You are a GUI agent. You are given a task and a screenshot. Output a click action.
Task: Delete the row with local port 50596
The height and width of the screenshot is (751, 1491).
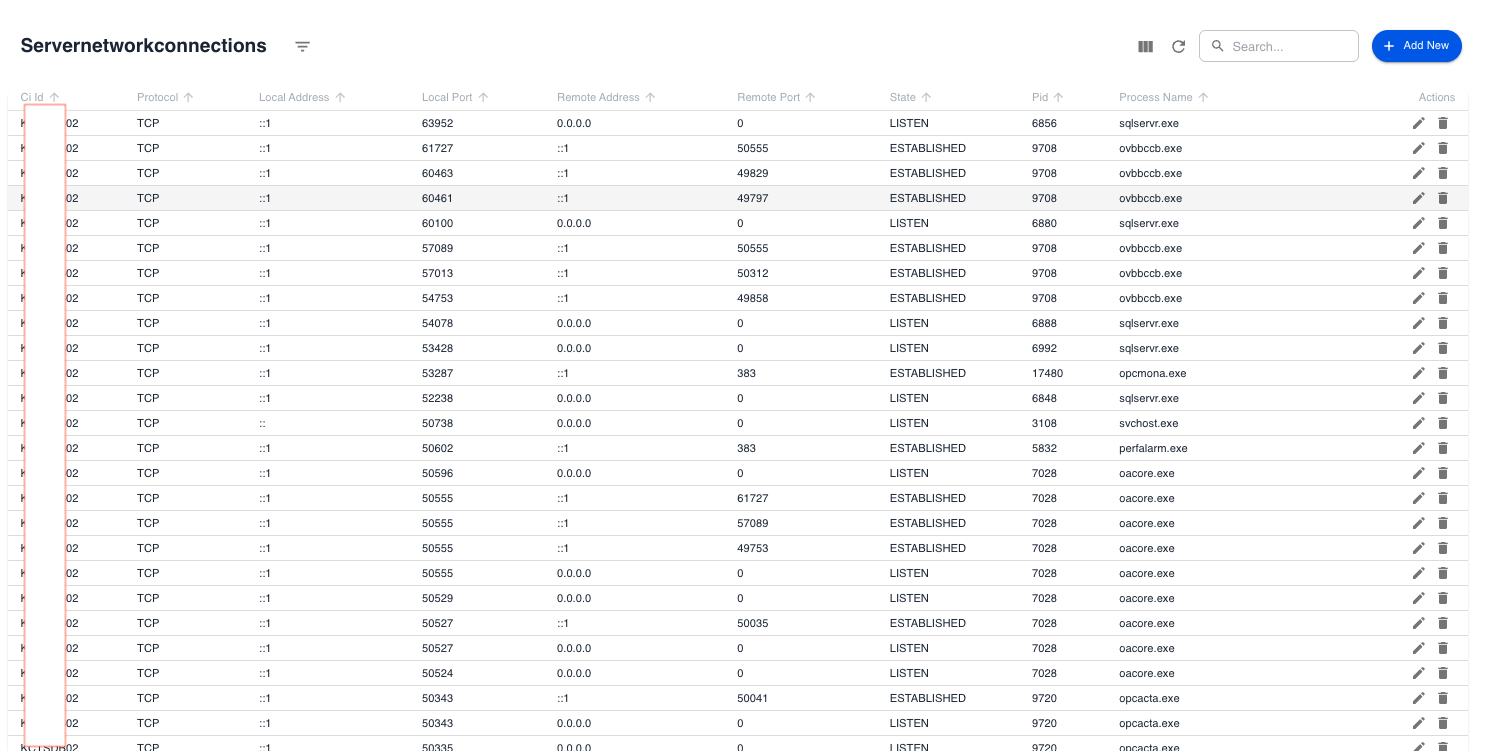click(x=1443, y=473)
